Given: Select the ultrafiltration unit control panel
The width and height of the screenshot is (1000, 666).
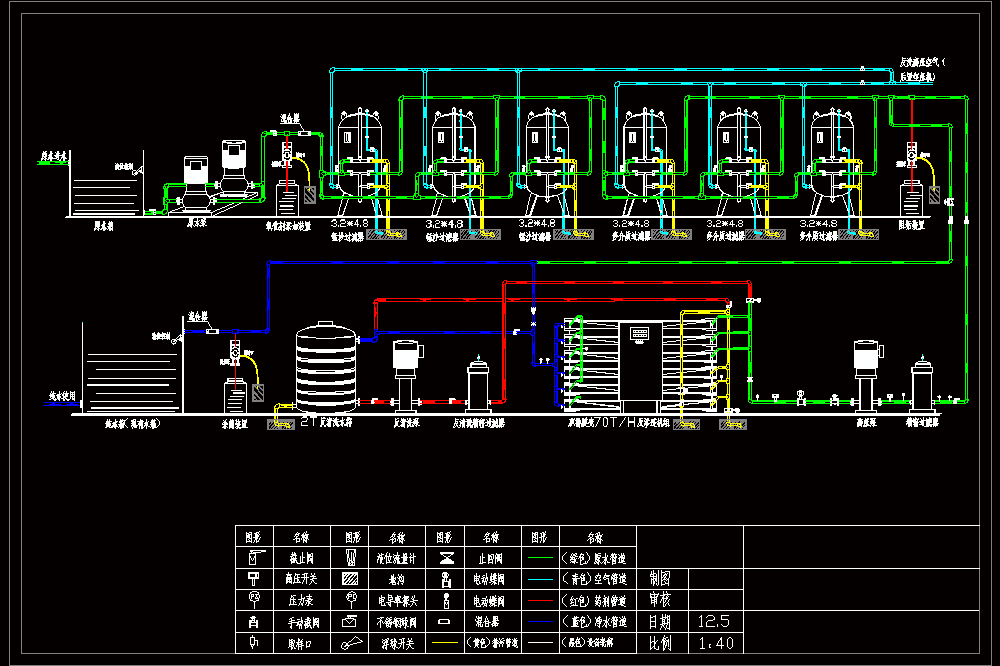Looking at the screenshot, I should (640, 334).
